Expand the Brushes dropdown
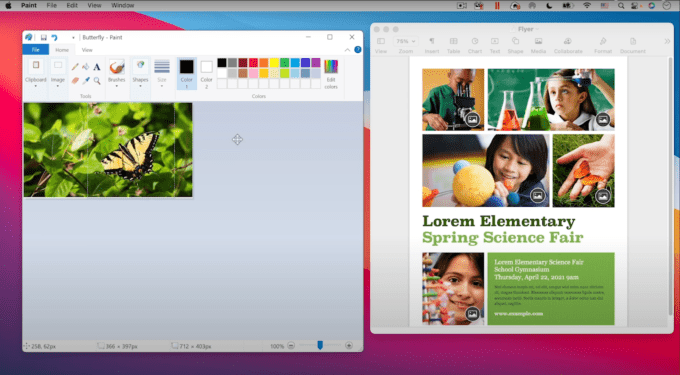 (x=117, y=74)
